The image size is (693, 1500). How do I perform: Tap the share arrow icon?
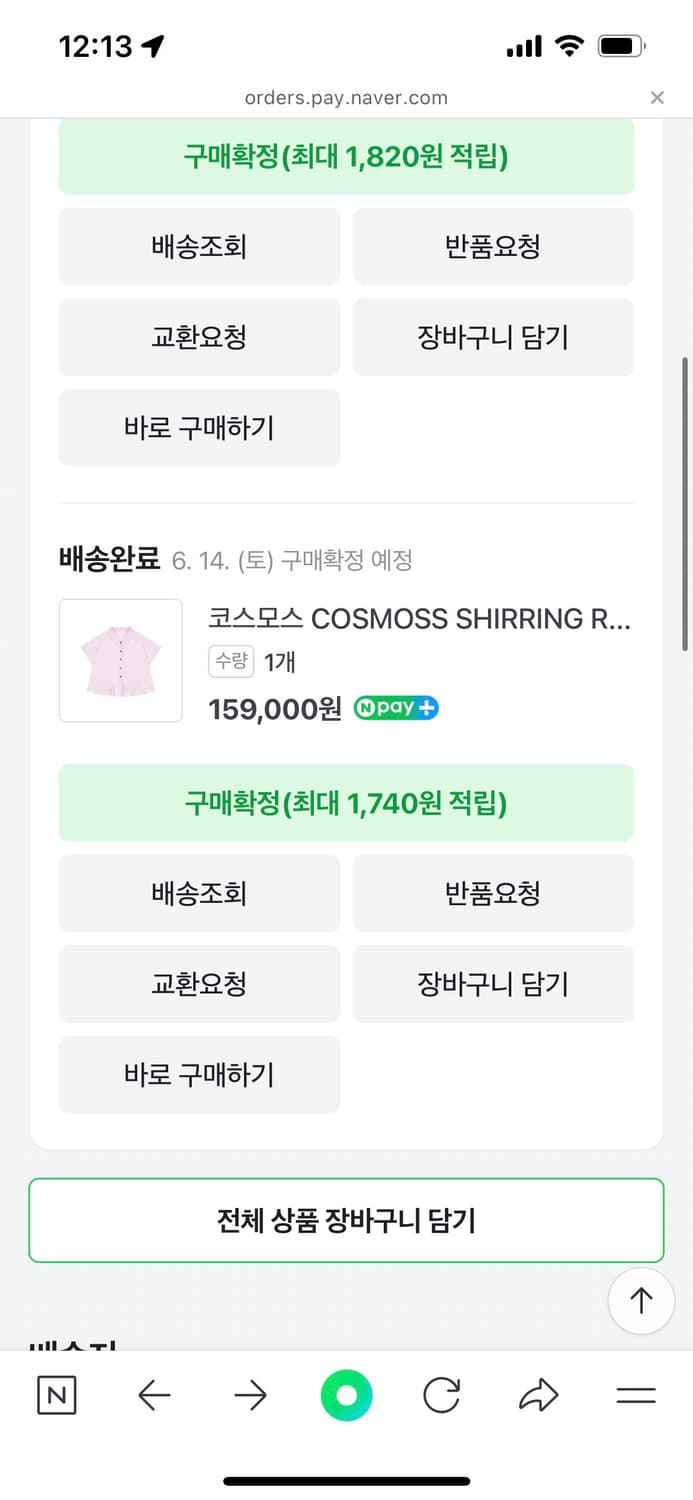point(538,1395)
